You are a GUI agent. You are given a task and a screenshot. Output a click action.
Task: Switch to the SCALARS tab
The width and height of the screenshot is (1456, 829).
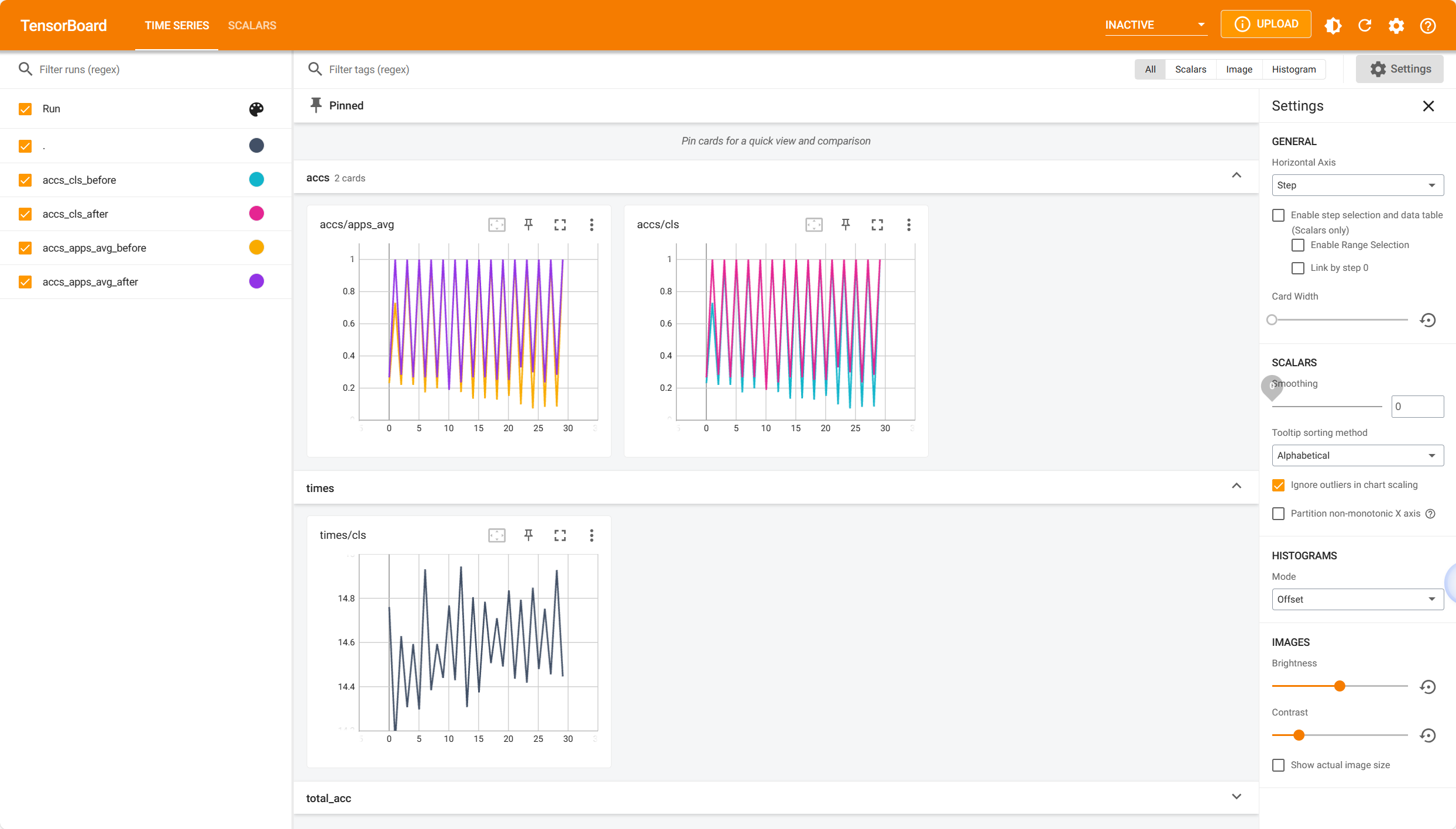click(x=252, y=25)
